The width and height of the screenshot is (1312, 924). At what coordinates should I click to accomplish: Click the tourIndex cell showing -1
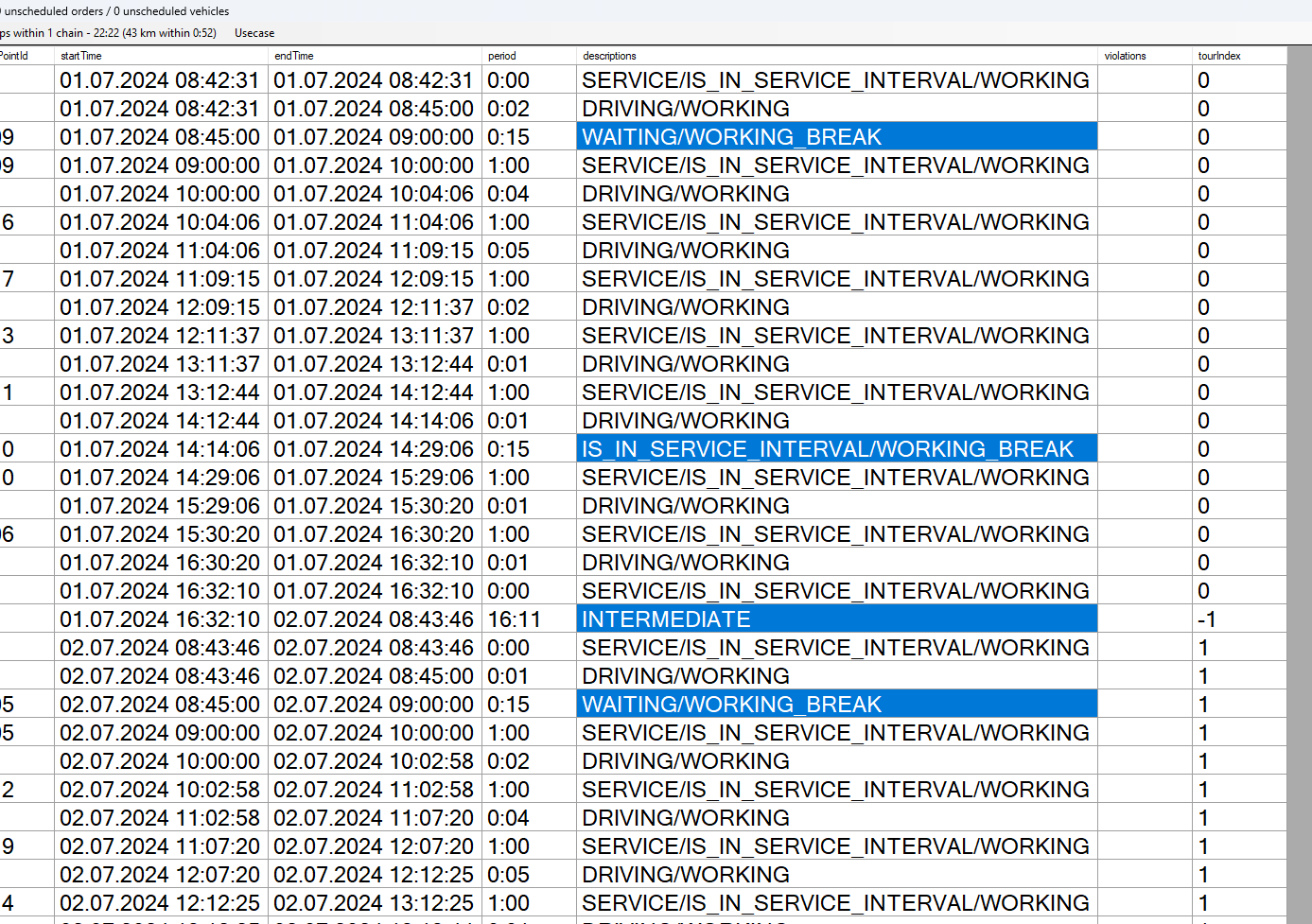click(1206, 619)
